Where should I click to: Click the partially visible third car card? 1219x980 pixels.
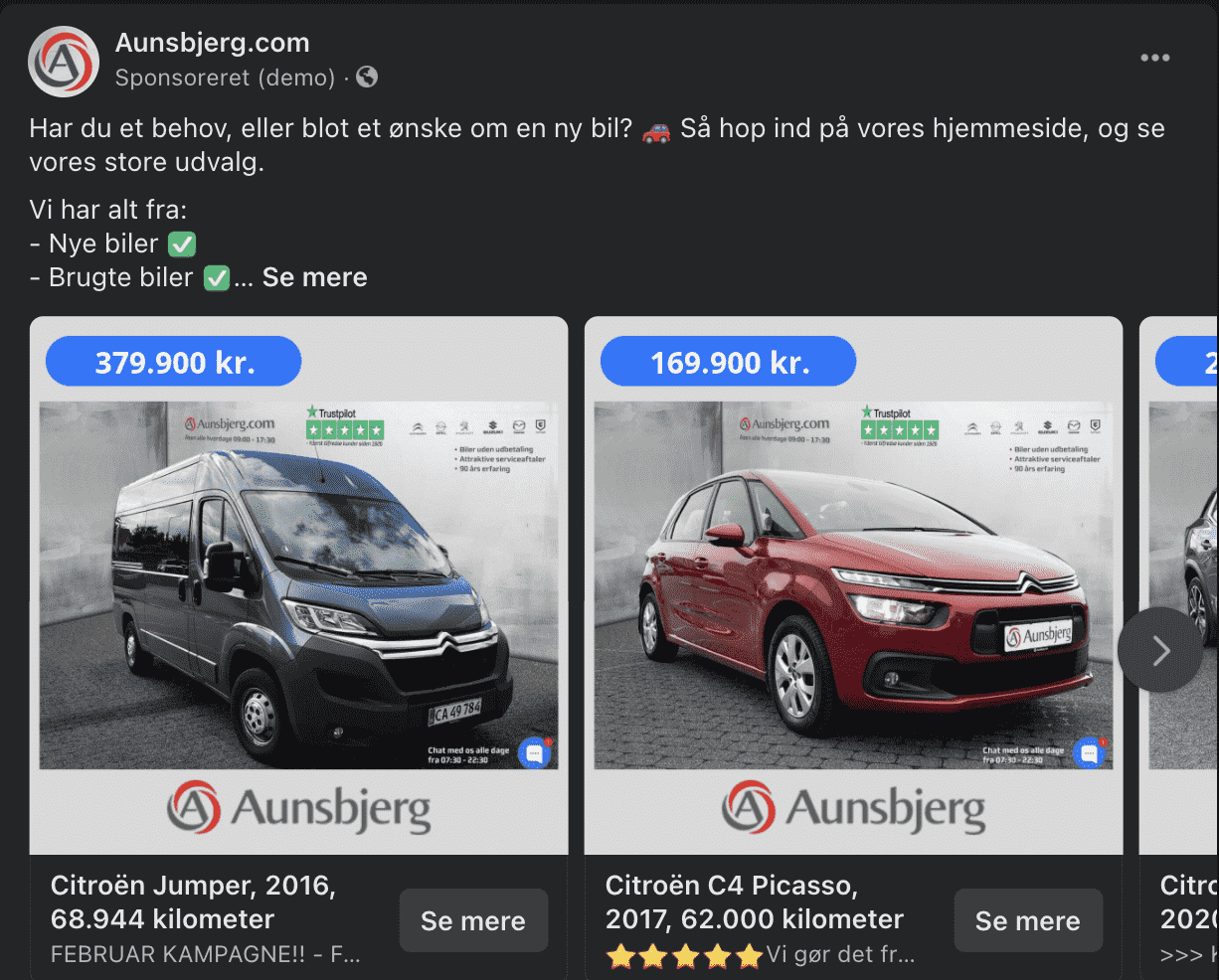[1179, 647]
